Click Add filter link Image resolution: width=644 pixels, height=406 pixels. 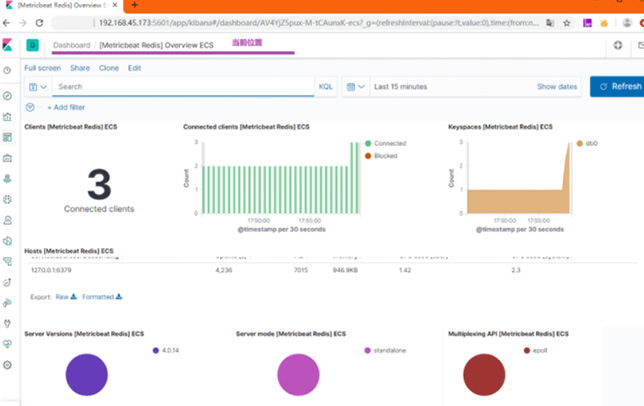66,107
